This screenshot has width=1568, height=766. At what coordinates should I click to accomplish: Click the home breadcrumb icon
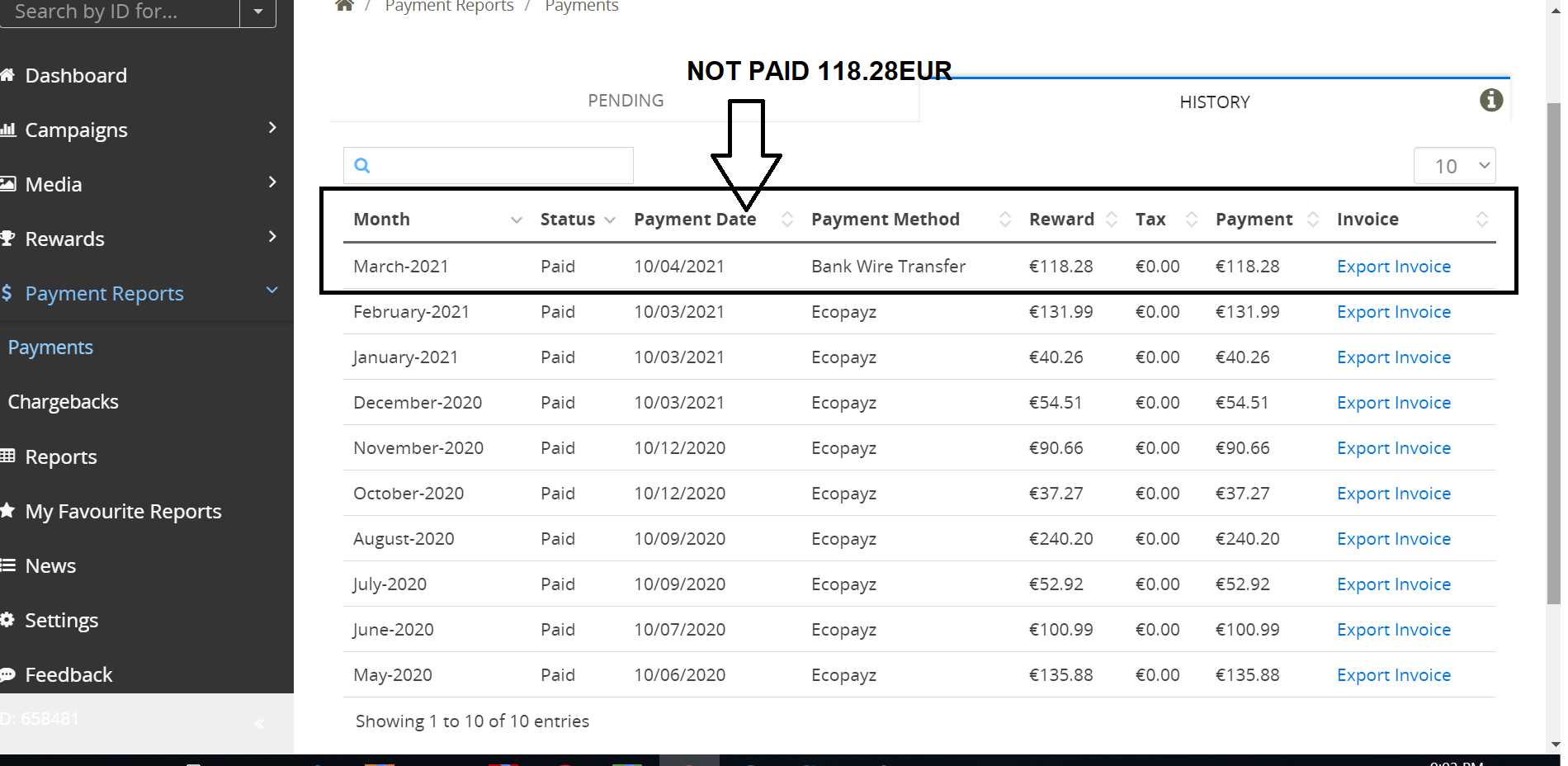coord(345,6)
